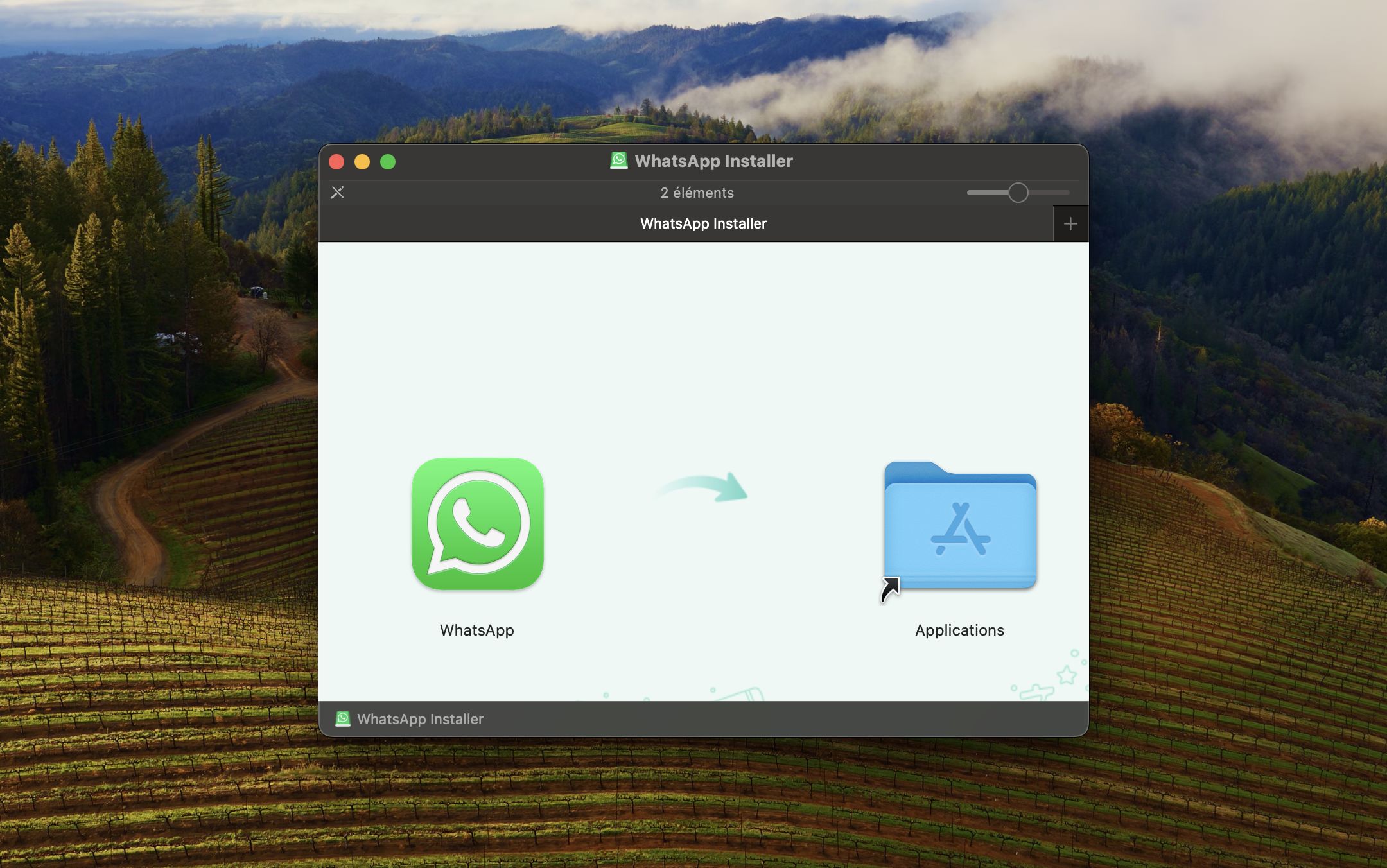Click the alias arrow badge on the Applications folder
Image resolution: width=1387 pixels, height=868 pixels.
(890, 589)
